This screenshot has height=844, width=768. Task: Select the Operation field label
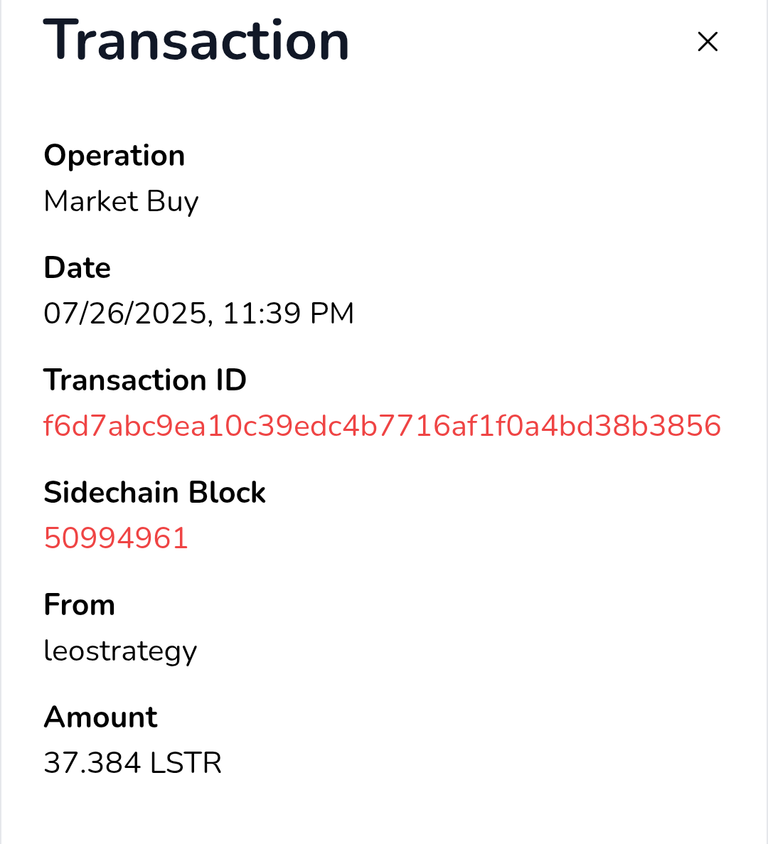tap(114, 157)
